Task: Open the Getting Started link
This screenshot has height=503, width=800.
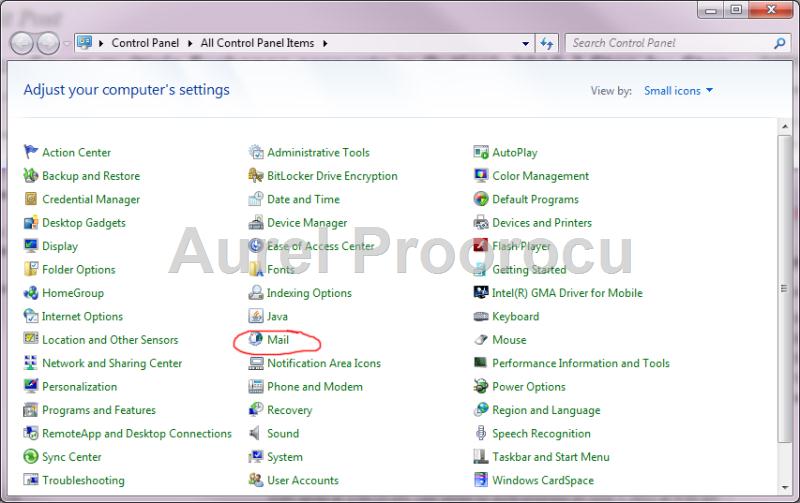Action: pyautogui.click(x=529, y=269)
